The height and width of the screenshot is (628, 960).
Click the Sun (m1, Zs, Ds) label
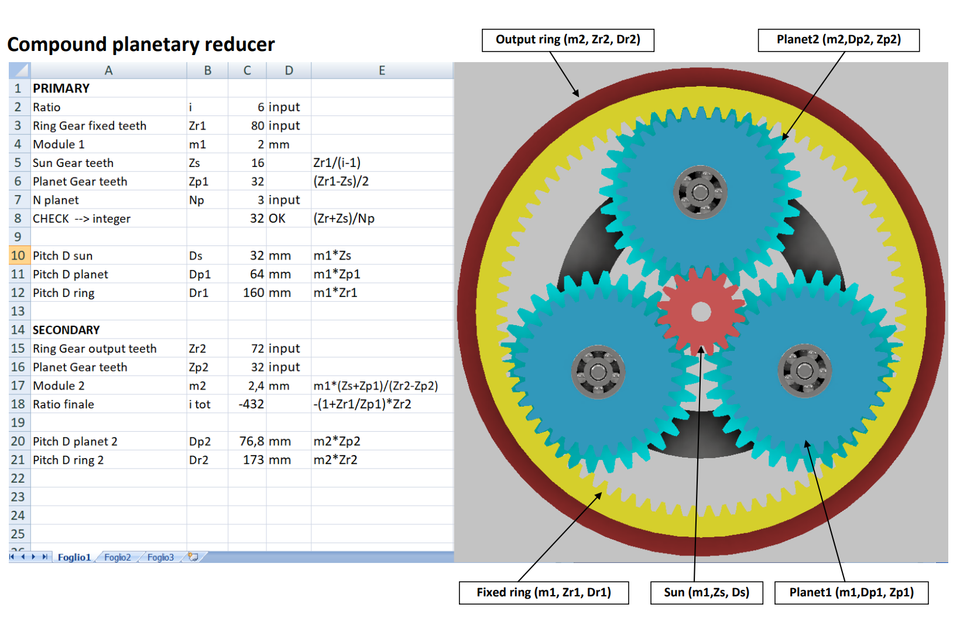click(707, 592)
